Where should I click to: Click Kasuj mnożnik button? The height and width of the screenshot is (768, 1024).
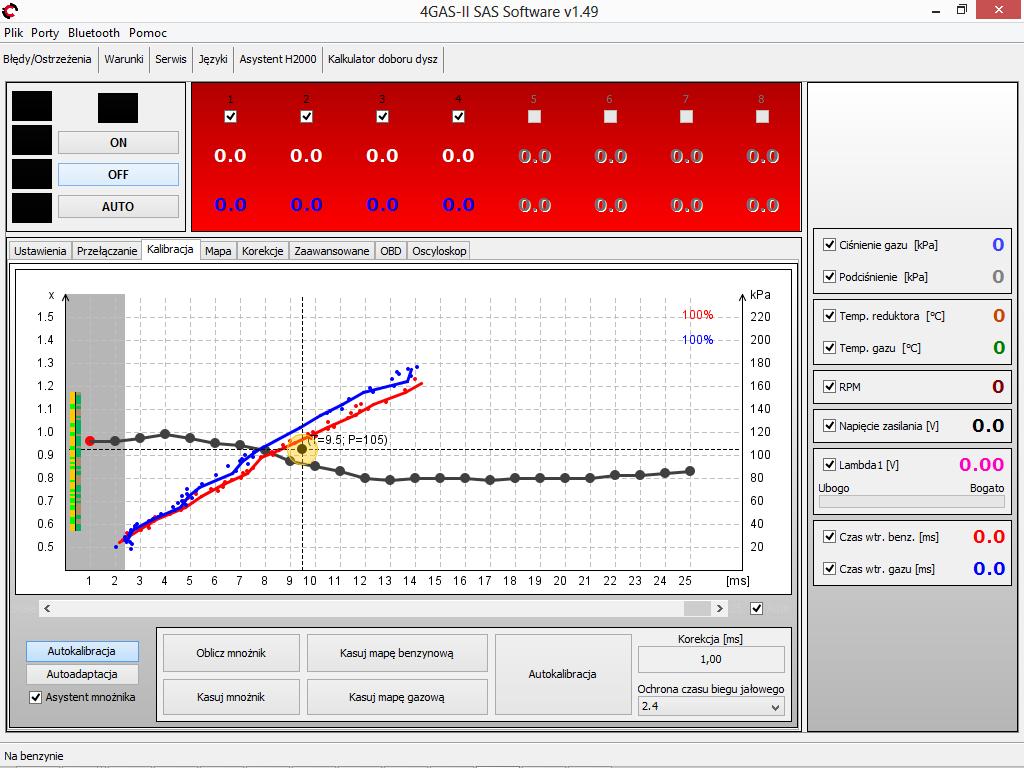point(231,697)
